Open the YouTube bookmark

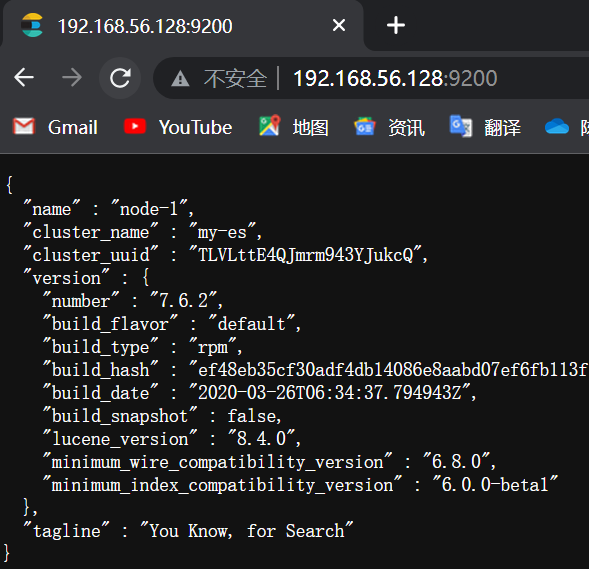pyautogui.click(x=178, y=127)
